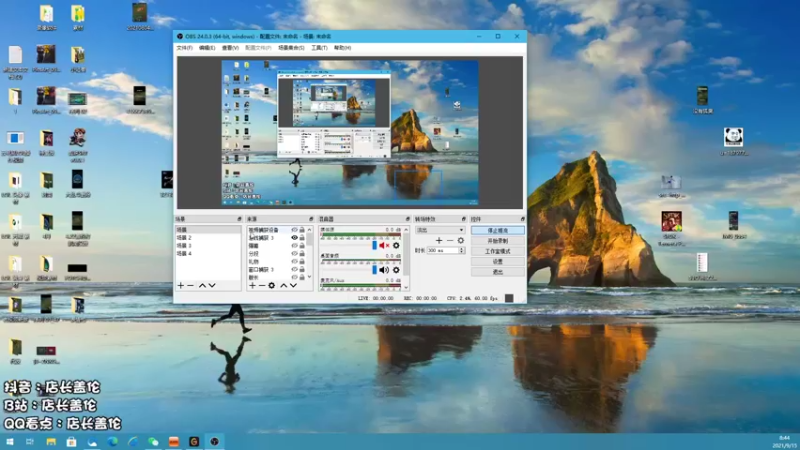Add a new scene with the plus icon
Image resolution: width=800 pixels, height=450 pixels.
point(181,286)
